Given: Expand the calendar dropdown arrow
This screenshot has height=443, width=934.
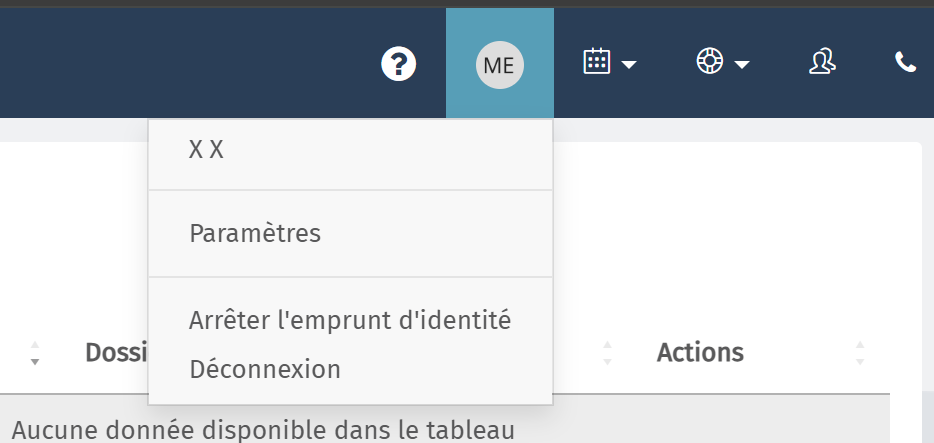Looking at the screenshot, I should [x=629, y=64].
